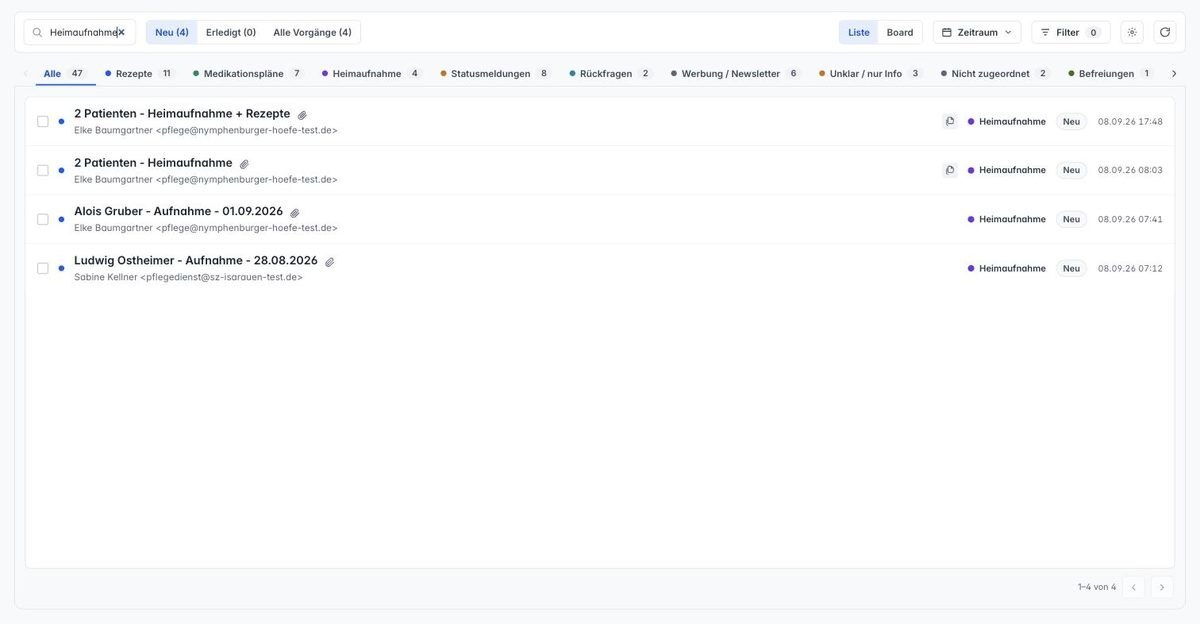Click the multi-document icon on the 17:48 row
This screenshot has width=1200, height=624.
(950, 121)
